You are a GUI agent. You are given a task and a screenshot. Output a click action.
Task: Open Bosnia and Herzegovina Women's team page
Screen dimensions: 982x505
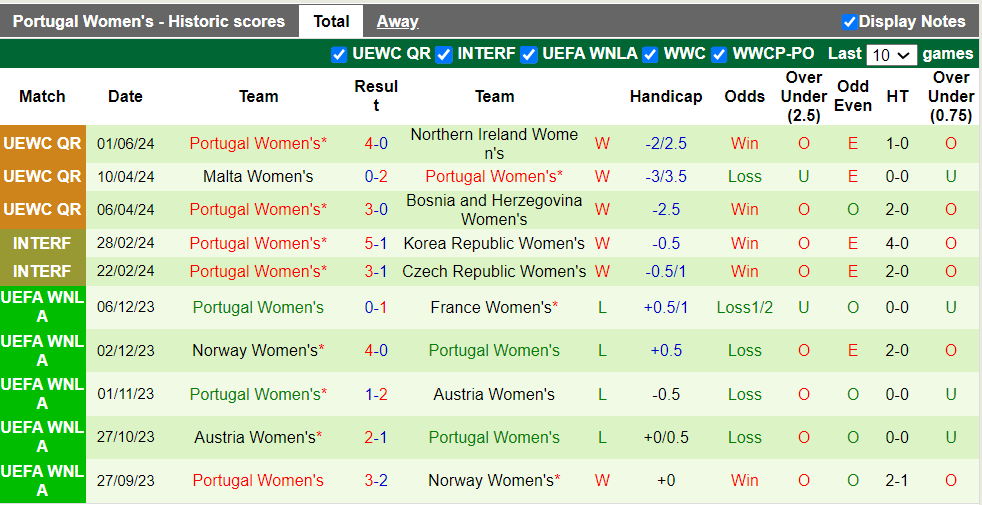pos(494,210)
